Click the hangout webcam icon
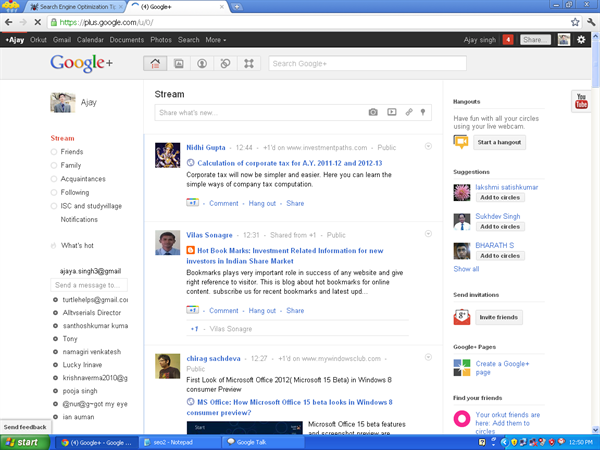The width and height of the screenshot is (600, 450). pos(461,142)
